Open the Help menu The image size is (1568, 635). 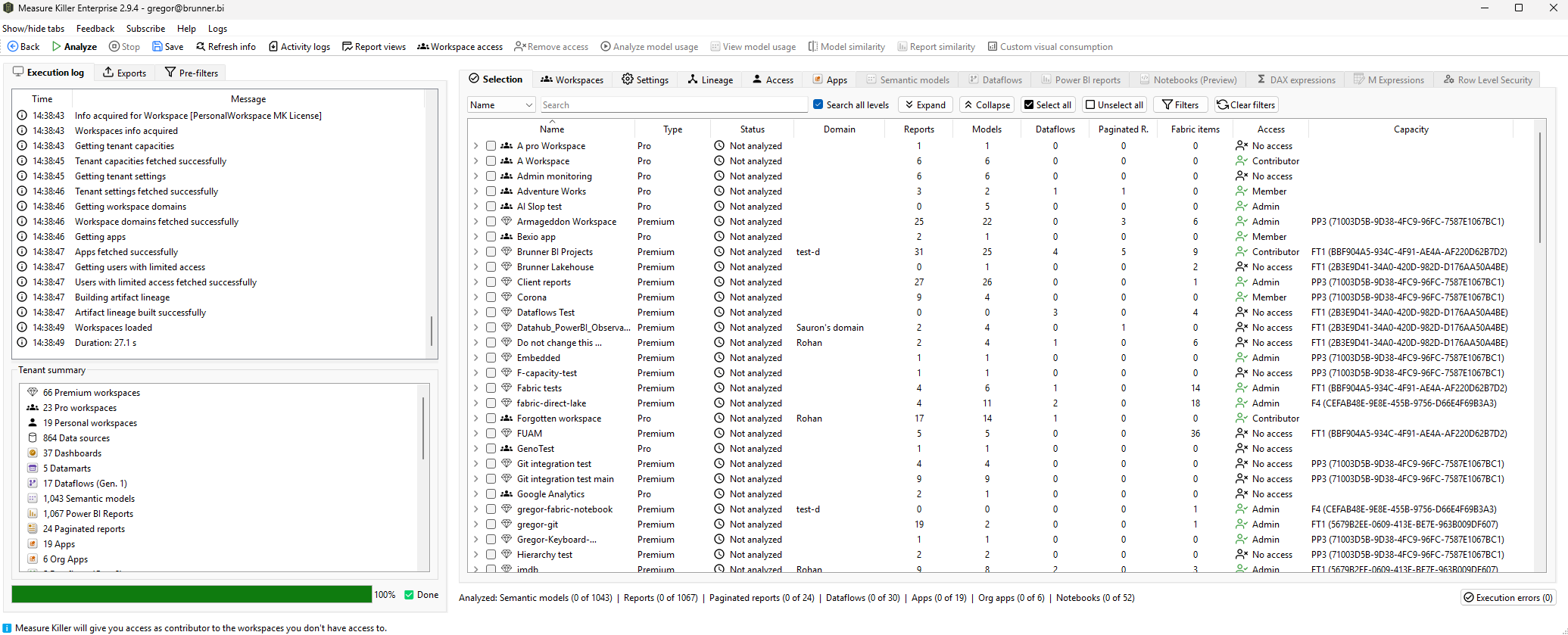(x=186, y=28)
